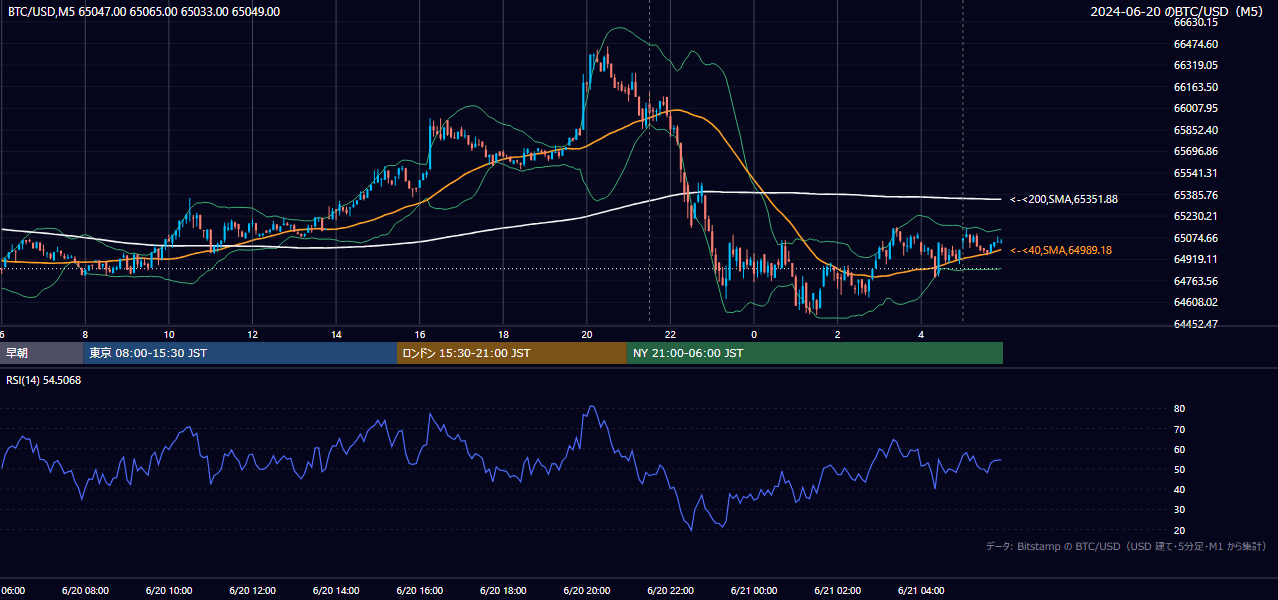Click the BTC/USD,M5 OHLC header text
The height and width of the screenshot is (600, 1278).
pos(144,12)
